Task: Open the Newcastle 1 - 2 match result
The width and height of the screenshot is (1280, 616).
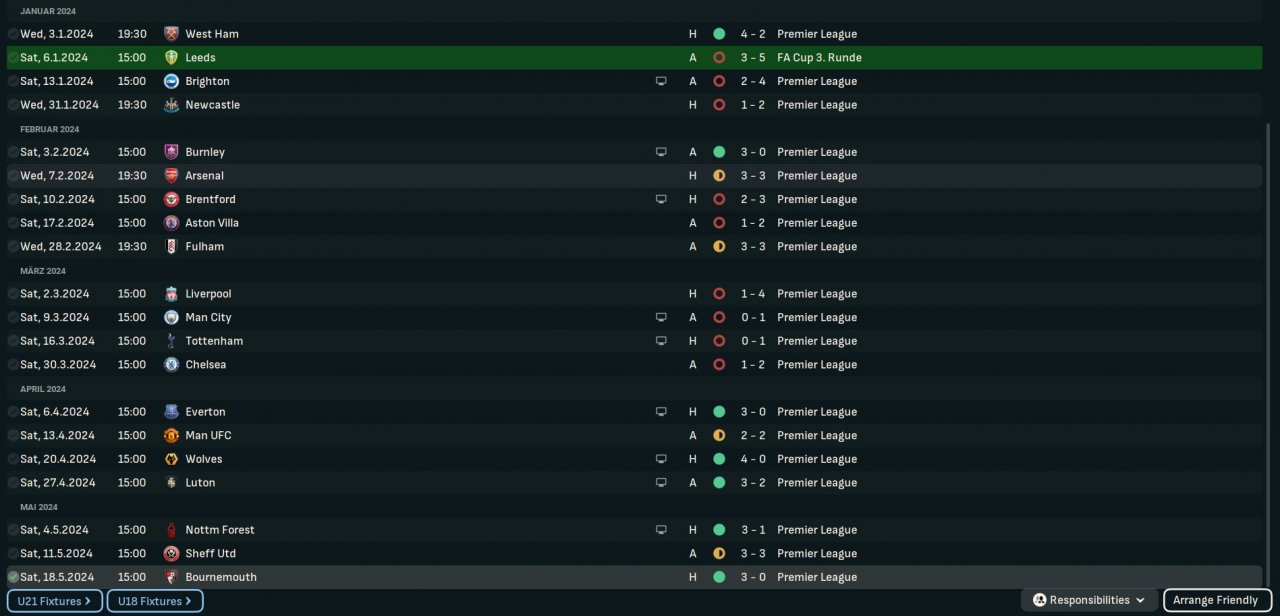Action: (x=752, y=105)
